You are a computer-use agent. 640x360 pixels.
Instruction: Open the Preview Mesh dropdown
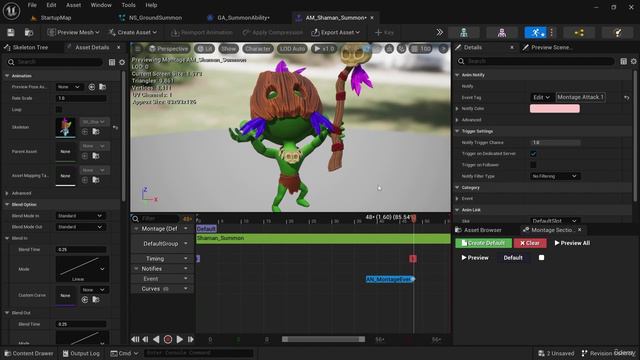click(x=73, y=32)
